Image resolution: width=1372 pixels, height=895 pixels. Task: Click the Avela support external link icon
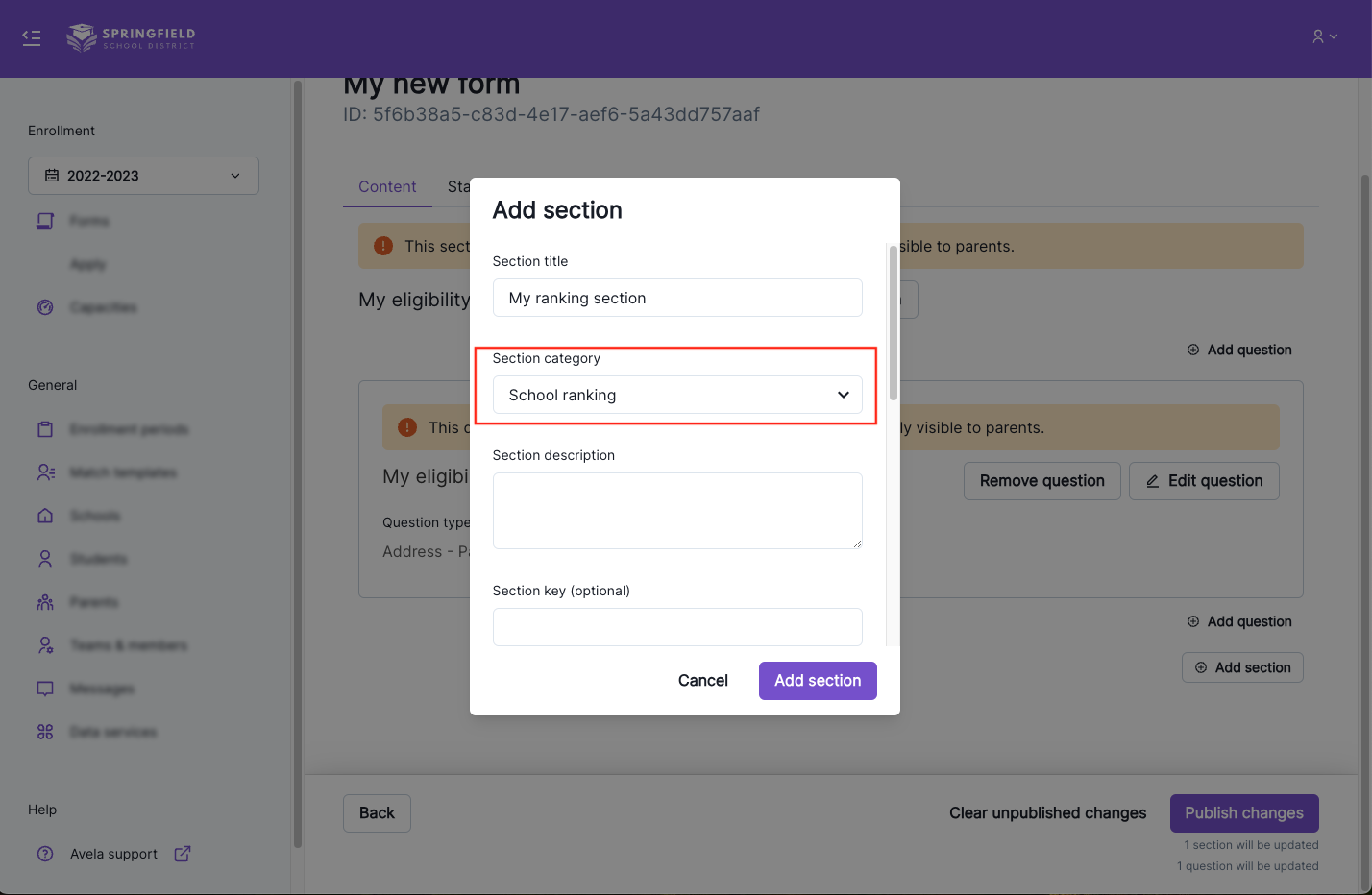click(x=182, y=854)
